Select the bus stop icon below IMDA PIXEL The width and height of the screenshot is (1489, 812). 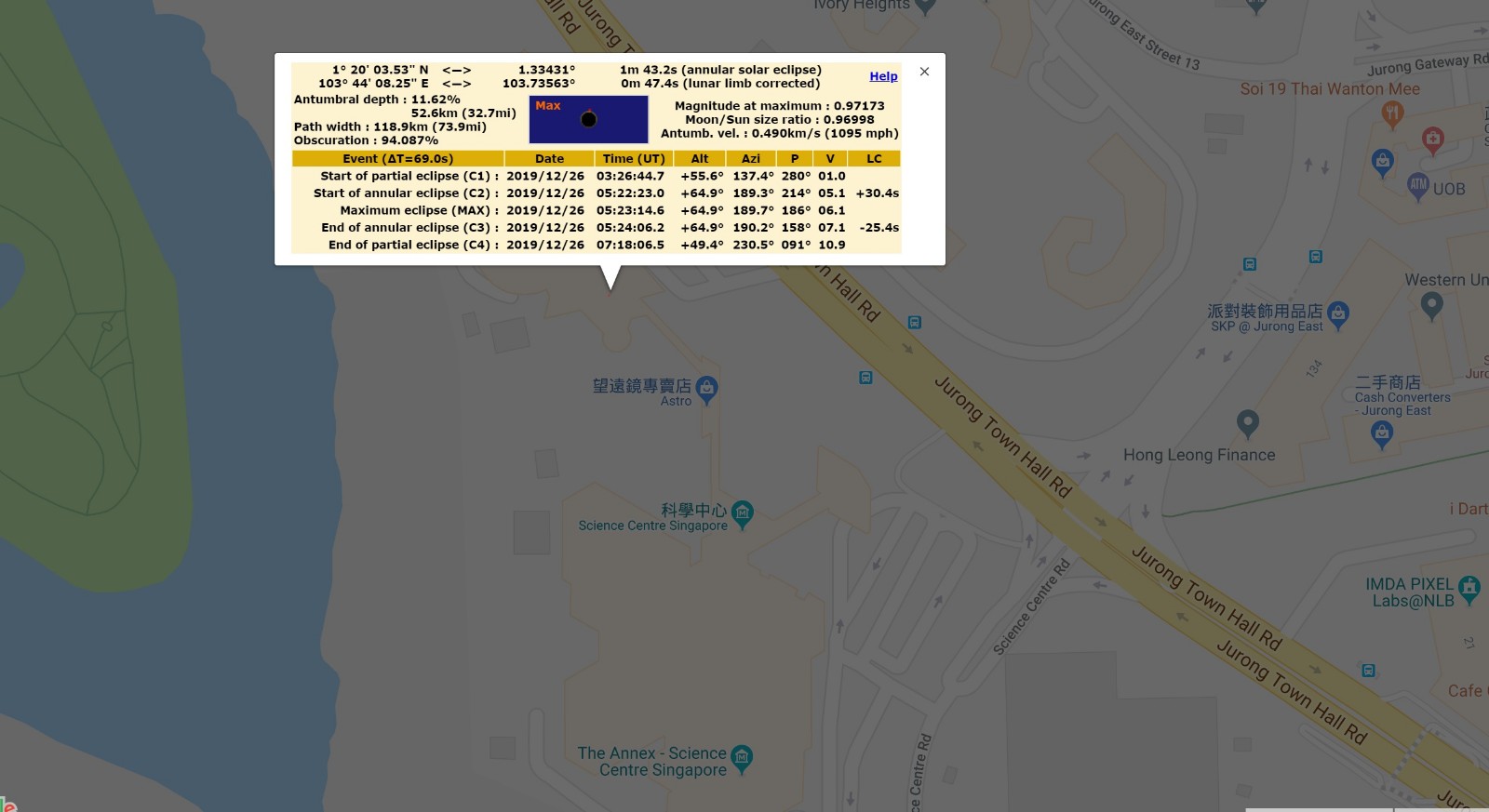tap(1368, 671)
